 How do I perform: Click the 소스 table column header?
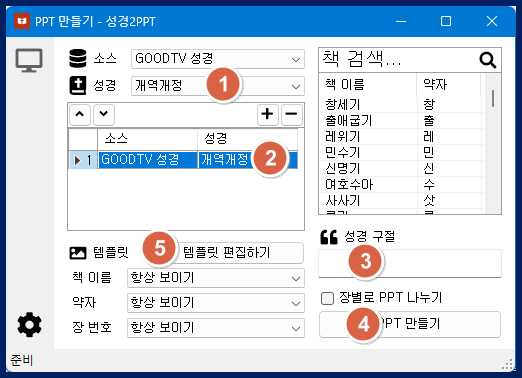tap(148, 138)
